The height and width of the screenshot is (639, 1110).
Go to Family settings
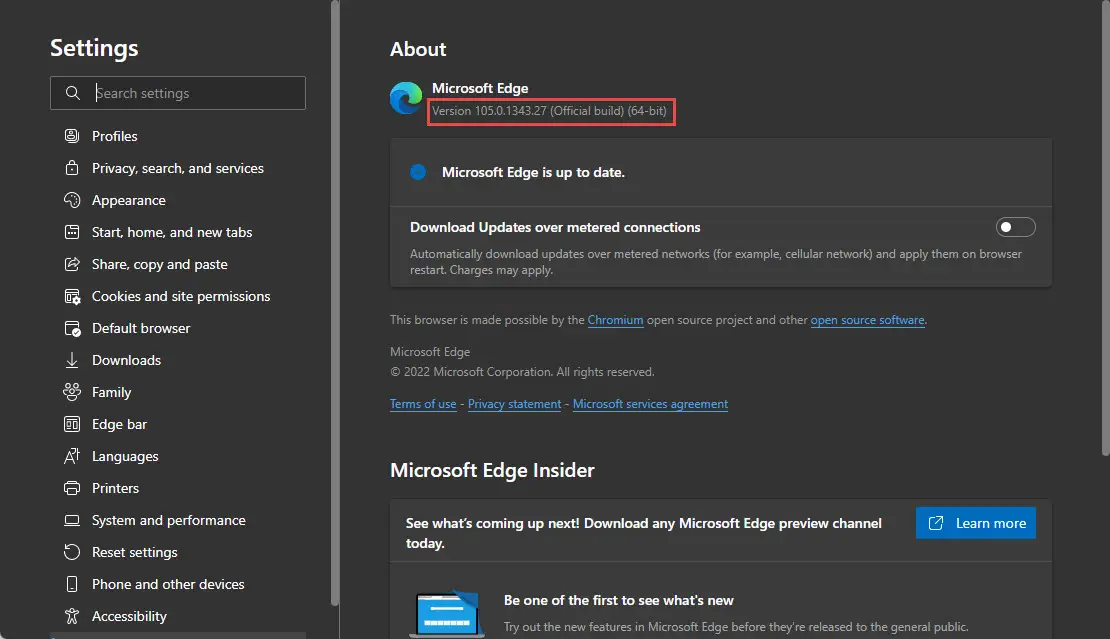pos(112,393)
